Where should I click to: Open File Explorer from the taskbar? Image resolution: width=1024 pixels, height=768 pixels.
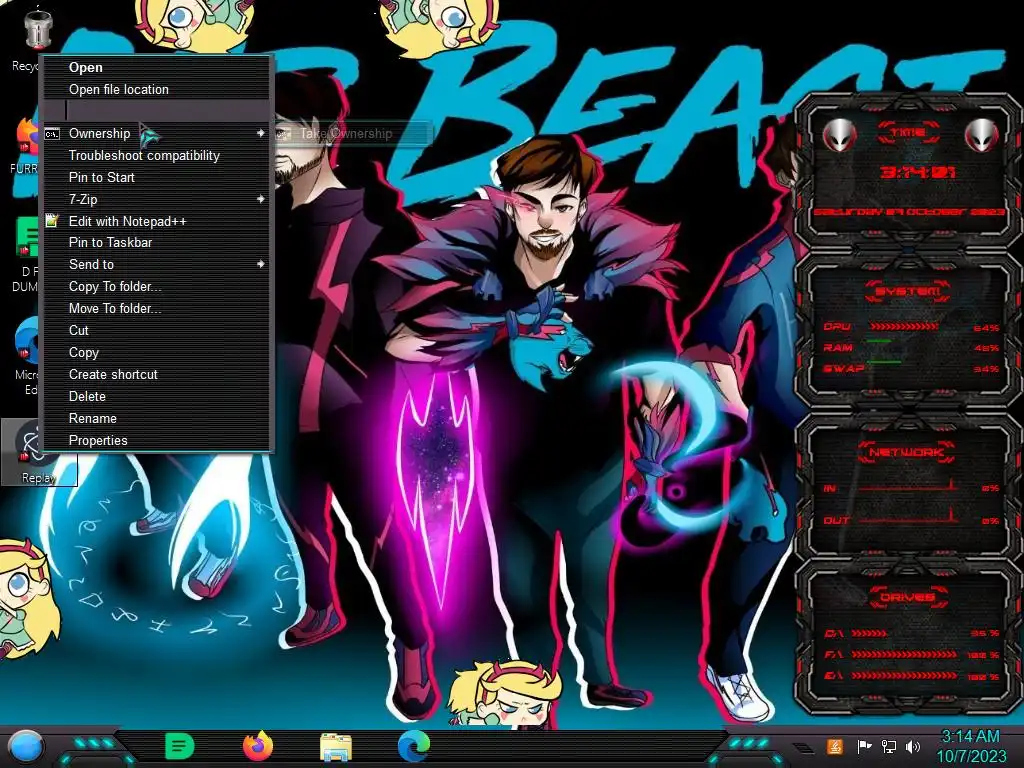tap(336, 746)
